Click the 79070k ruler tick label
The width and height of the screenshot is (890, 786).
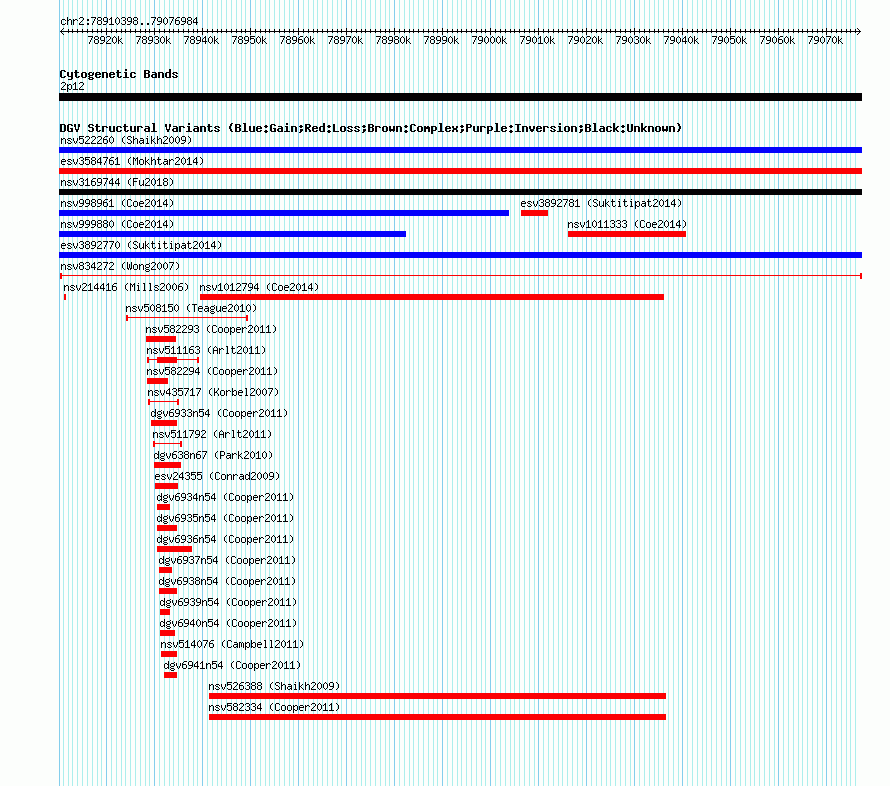[825, 40]
